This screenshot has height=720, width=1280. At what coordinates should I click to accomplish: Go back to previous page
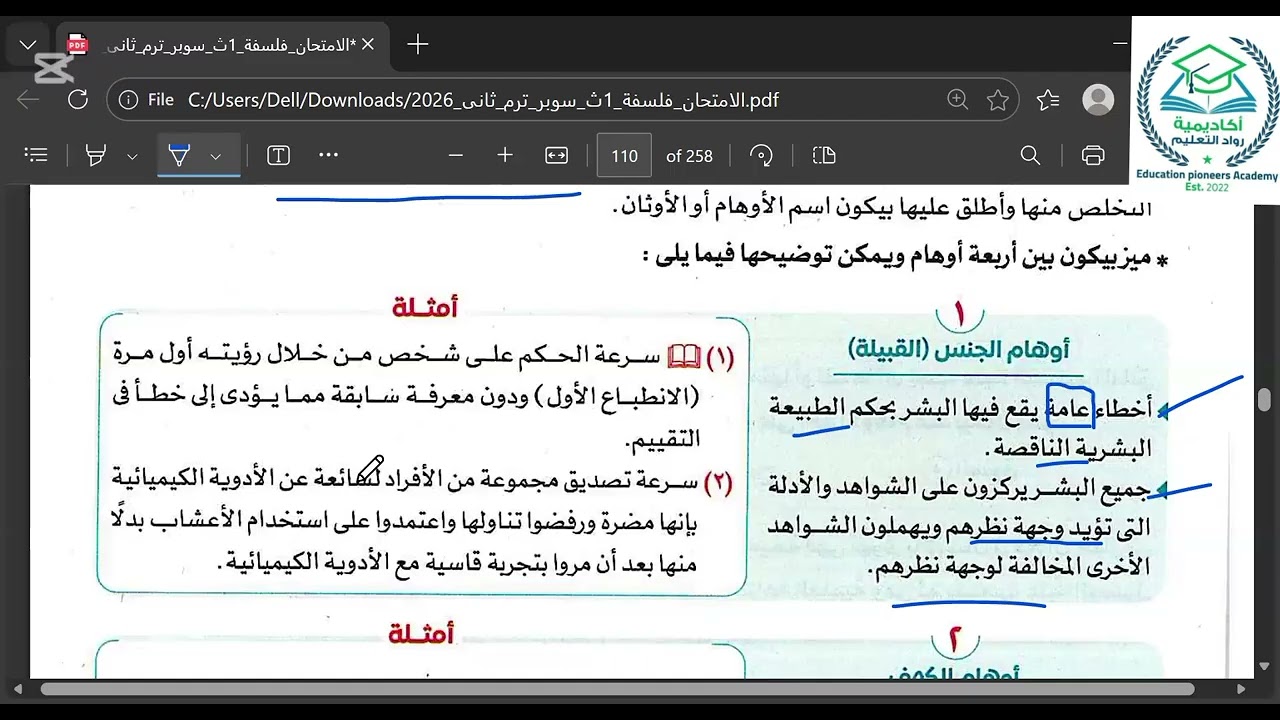click(28, 100)
